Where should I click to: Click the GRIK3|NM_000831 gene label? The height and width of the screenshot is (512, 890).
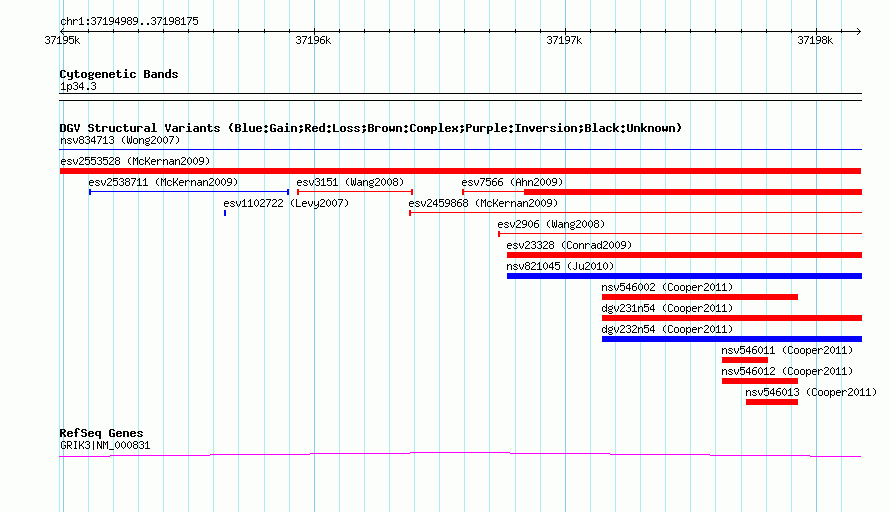(x=105, y=446)
